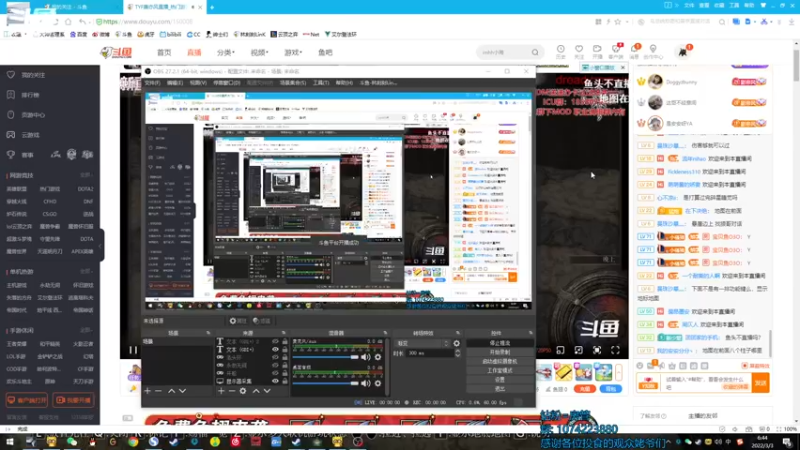Open settings gear for first mixer track
Image resolution: width=800 pixels, height=450 pixels.
[378, 357]
